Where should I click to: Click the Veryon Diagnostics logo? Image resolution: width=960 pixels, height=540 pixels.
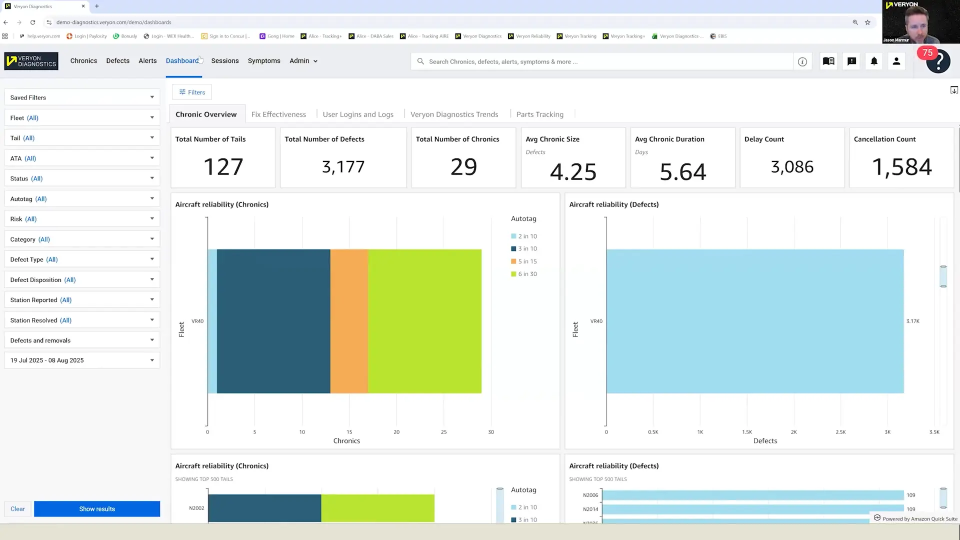tap(31, 61)
